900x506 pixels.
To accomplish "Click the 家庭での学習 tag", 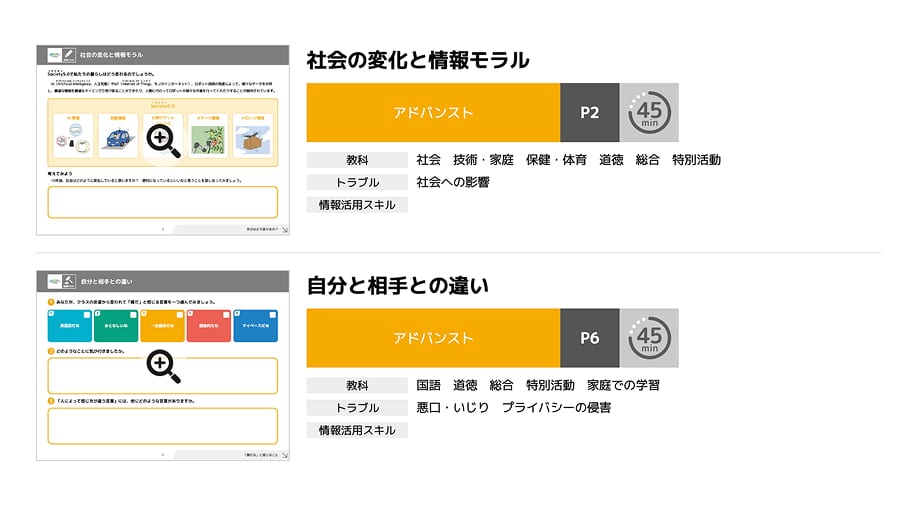I will coord(623,385).
